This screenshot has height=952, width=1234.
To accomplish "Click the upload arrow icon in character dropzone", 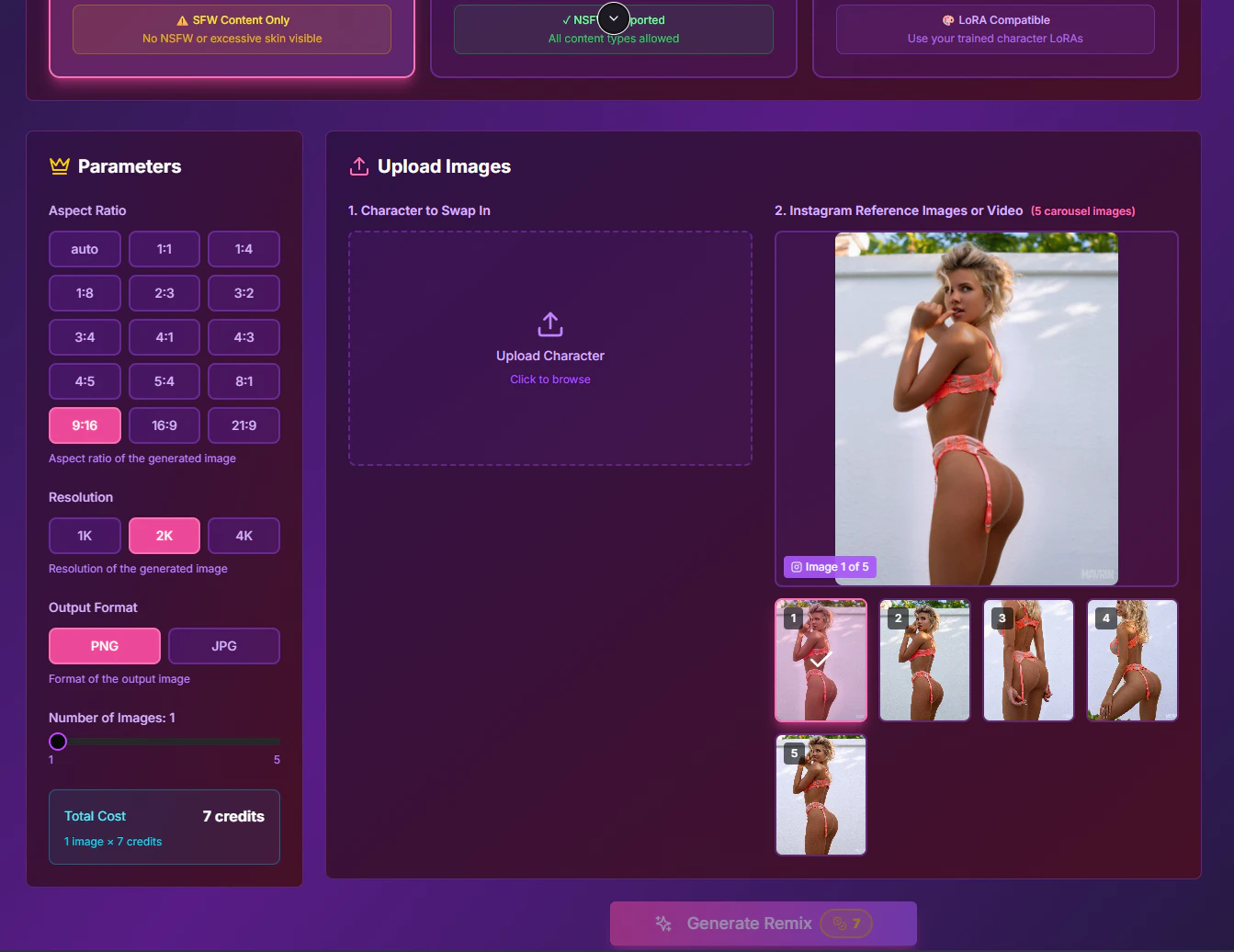I will (550, 324).
